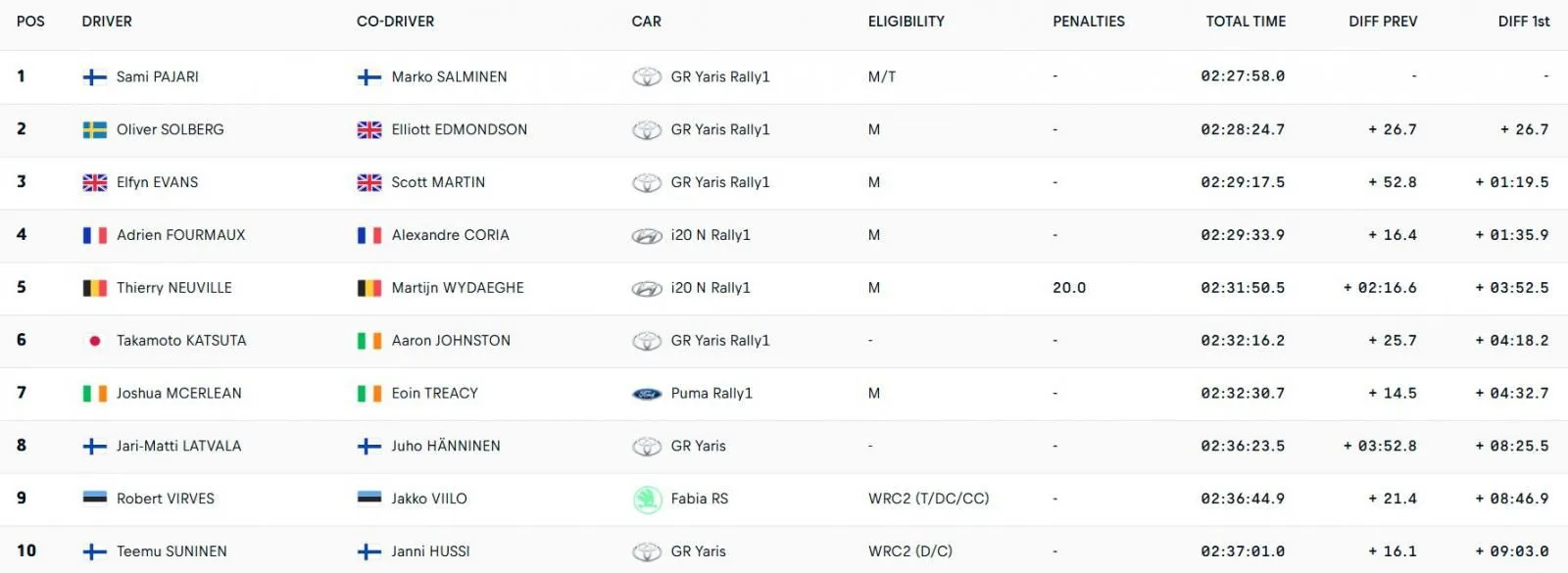Click the ELIGIBILITY column header
The image size is (1568, 573).
tap(906, 22)
